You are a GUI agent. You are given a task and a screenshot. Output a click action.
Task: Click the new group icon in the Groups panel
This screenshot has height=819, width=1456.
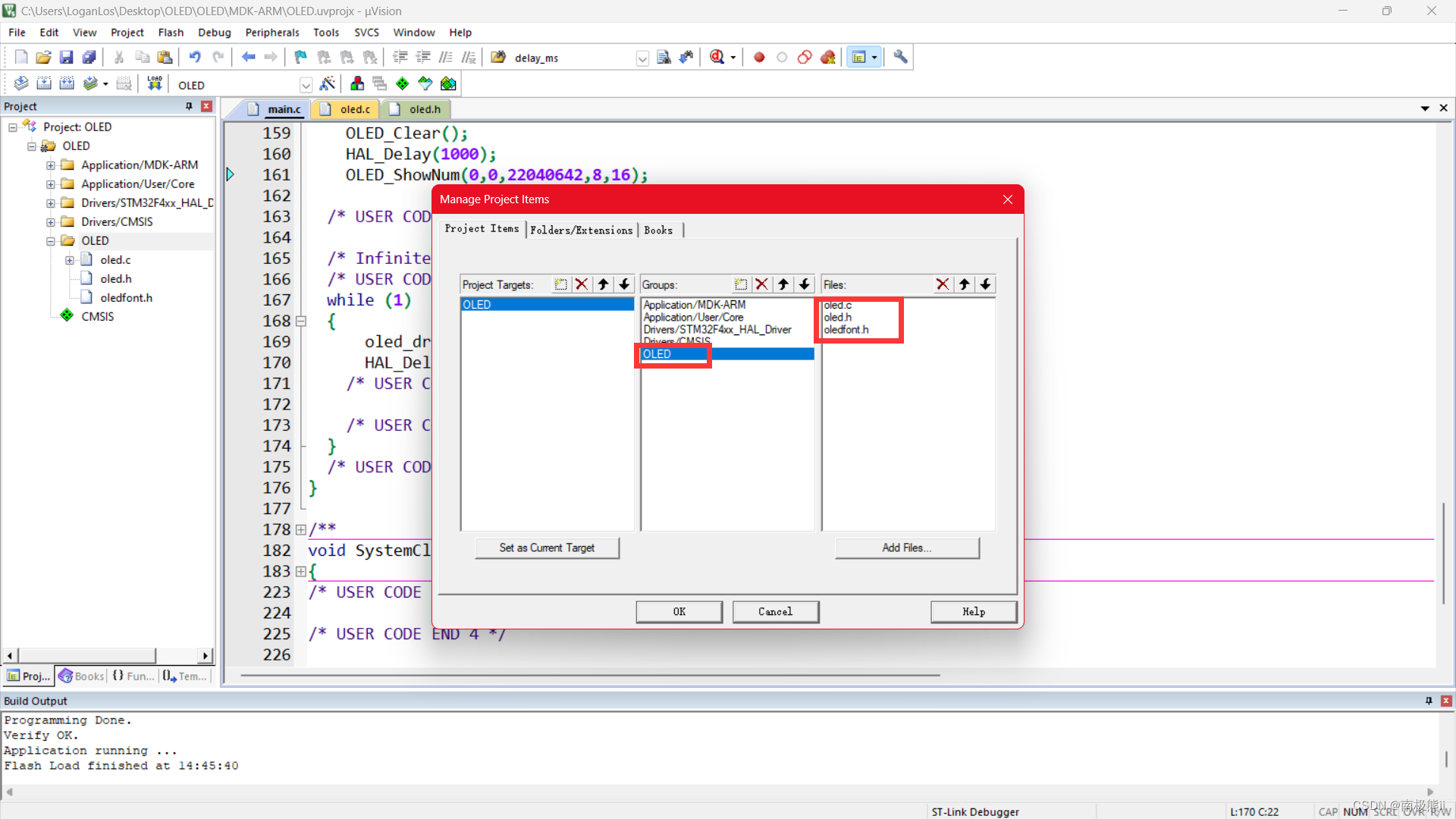coord(741,284)
